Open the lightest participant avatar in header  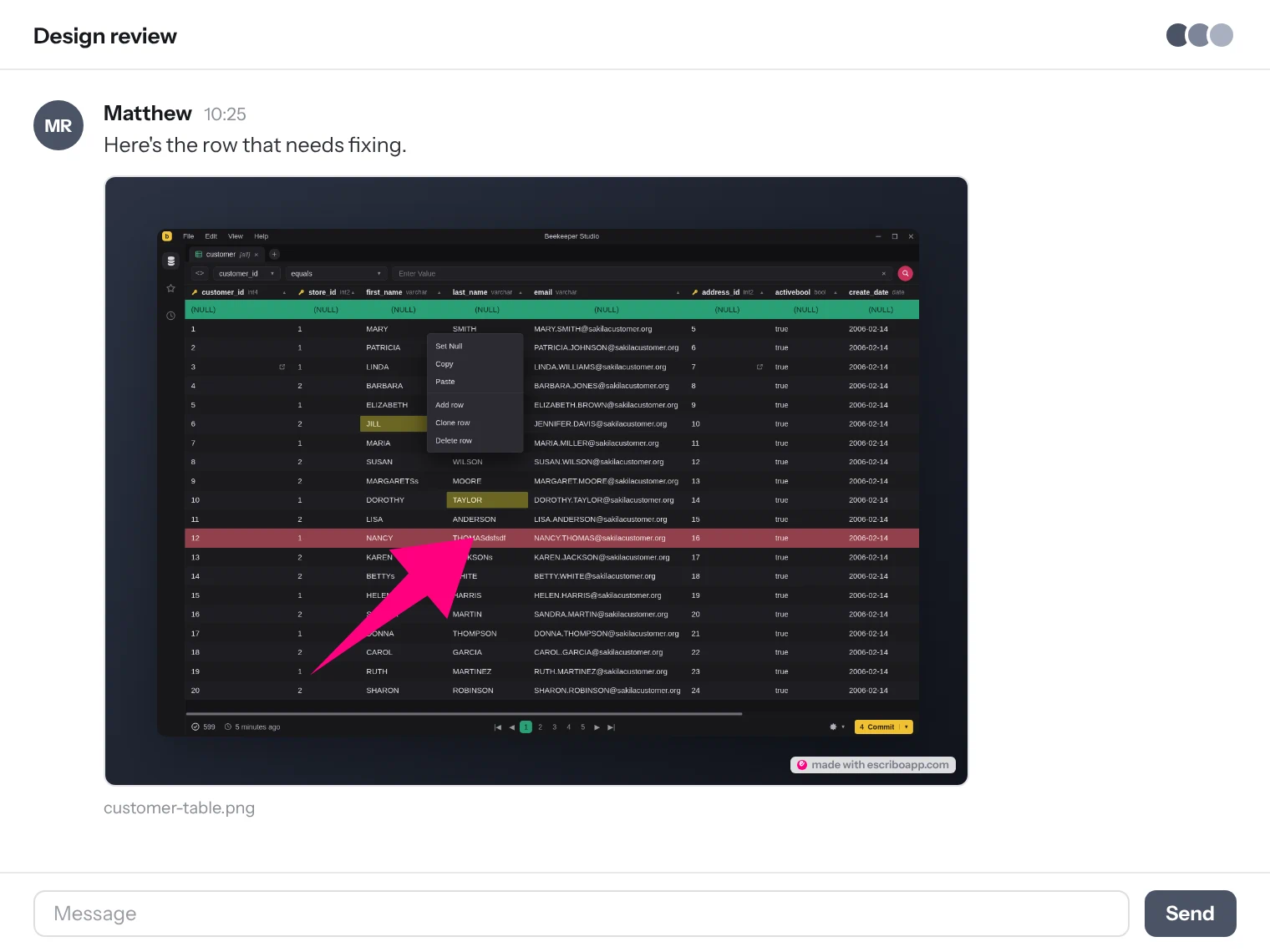pos(1222,35)
